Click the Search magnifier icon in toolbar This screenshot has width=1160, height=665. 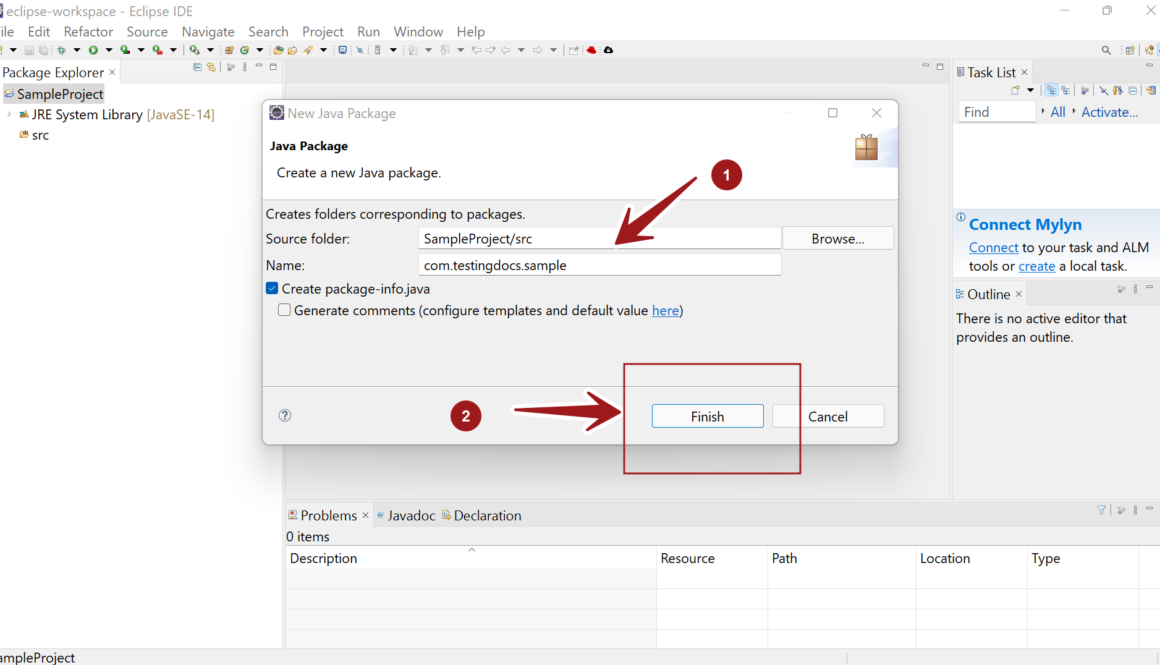tap(1106, 50)
